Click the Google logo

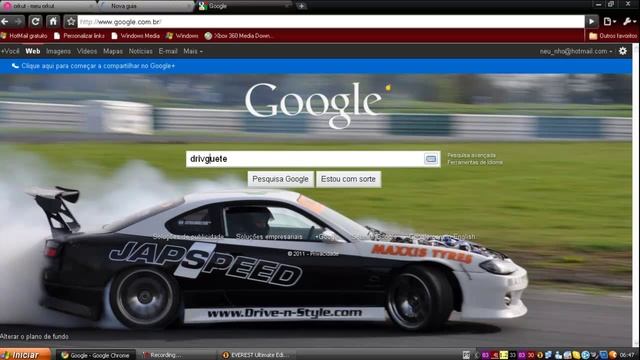point(313,105)
